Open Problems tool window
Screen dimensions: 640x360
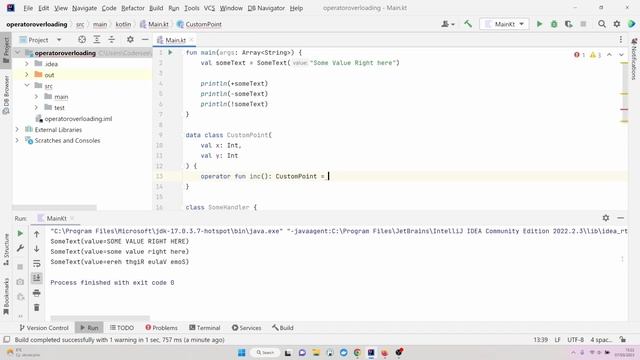click(161, 328)
